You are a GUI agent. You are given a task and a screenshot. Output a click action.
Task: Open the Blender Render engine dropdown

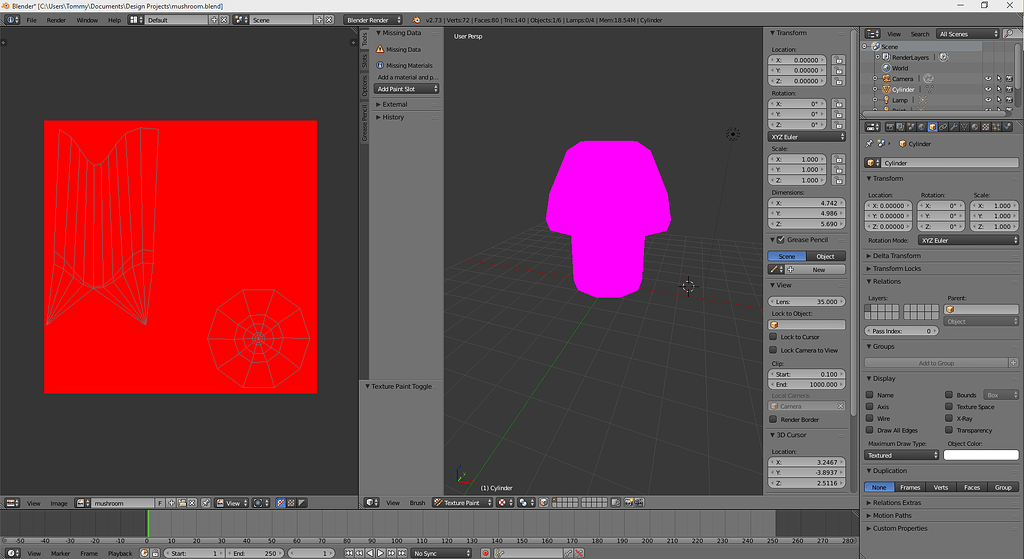374,20
